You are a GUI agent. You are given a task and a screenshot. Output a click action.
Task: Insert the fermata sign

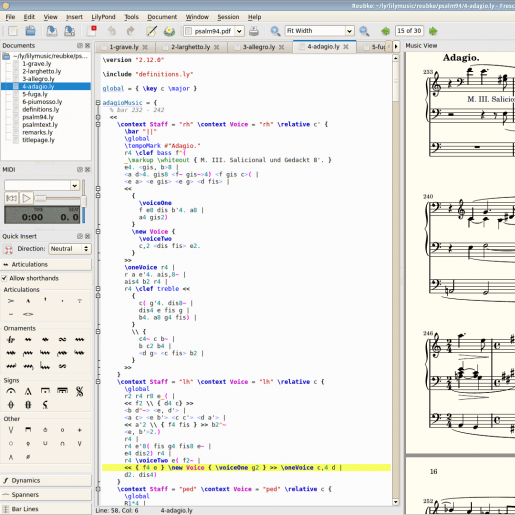tap(11, 391)
